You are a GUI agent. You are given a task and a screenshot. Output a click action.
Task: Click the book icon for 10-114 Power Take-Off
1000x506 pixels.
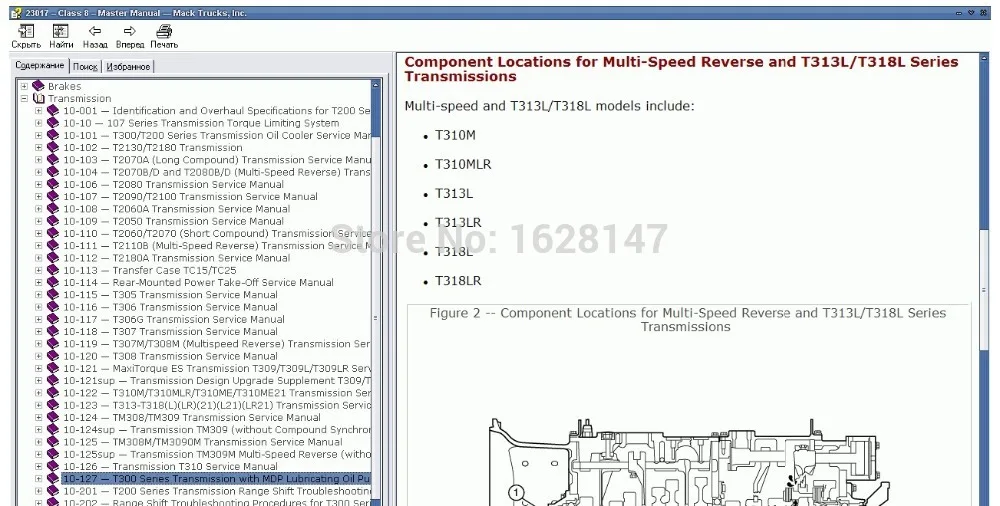point(53,282)
